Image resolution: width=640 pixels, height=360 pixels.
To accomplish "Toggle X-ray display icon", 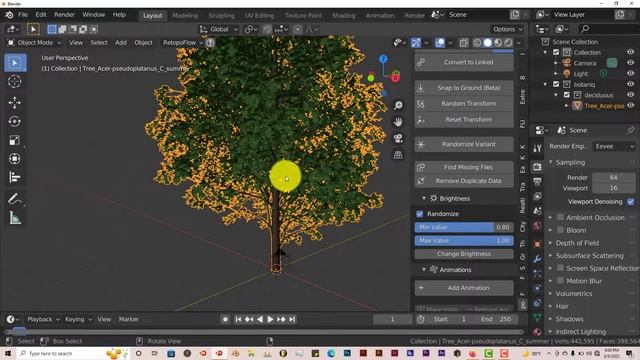I will click(x=464, y=42).
